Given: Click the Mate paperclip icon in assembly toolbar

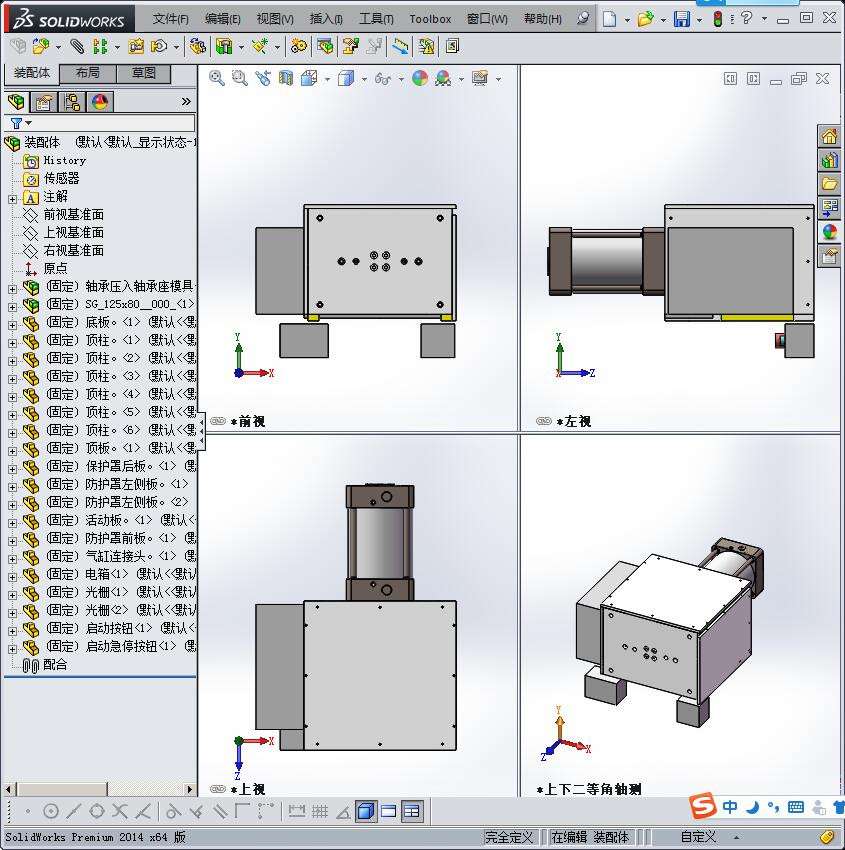Looking at the screenshot, I should coord(77,46).
